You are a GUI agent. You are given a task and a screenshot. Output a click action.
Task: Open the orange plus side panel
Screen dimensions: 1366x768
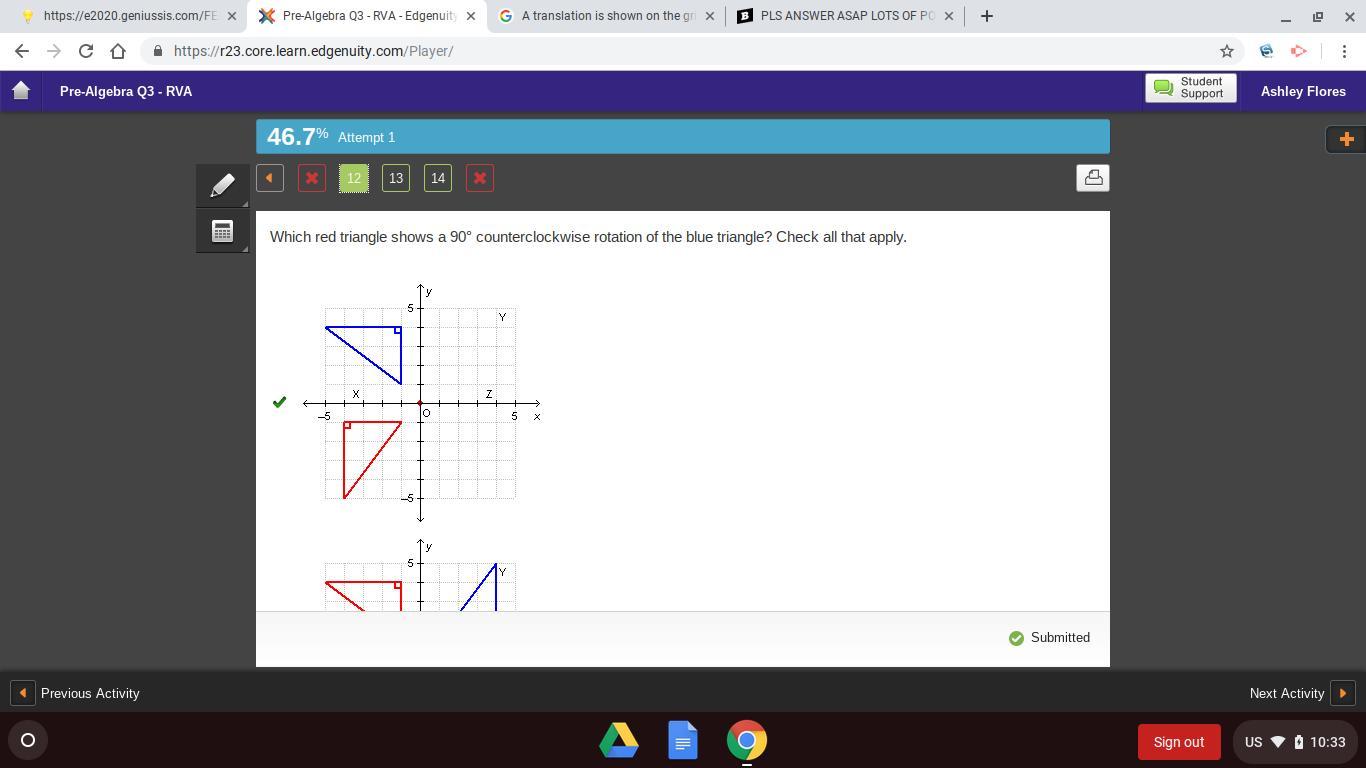[1346, 139]
